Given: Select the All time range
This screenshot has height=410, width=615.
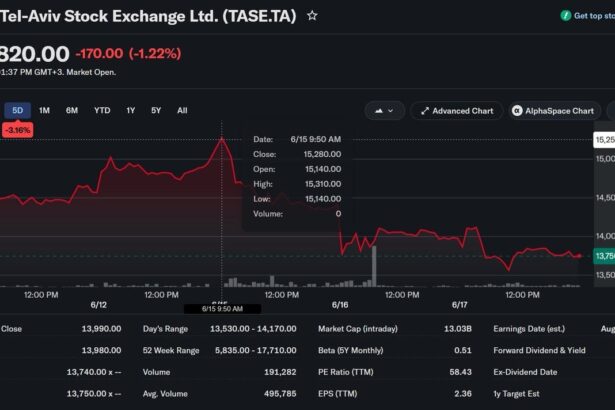Looking at the screenshot, I should pyautogui.click(x=182, y=111).
